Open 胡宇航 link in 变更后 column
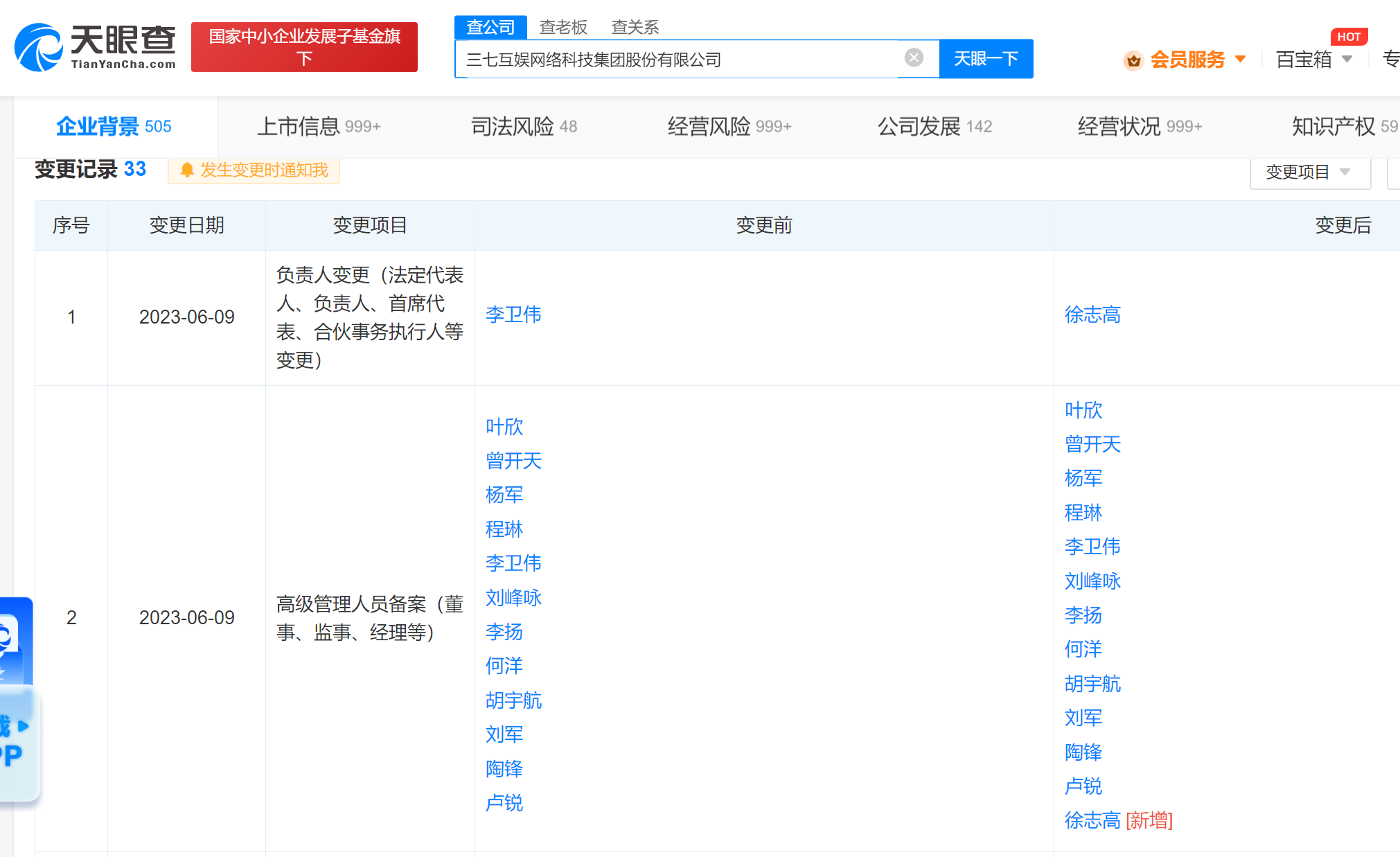This screenshot has height=857, width=1400. click(x=1092, y=684)
